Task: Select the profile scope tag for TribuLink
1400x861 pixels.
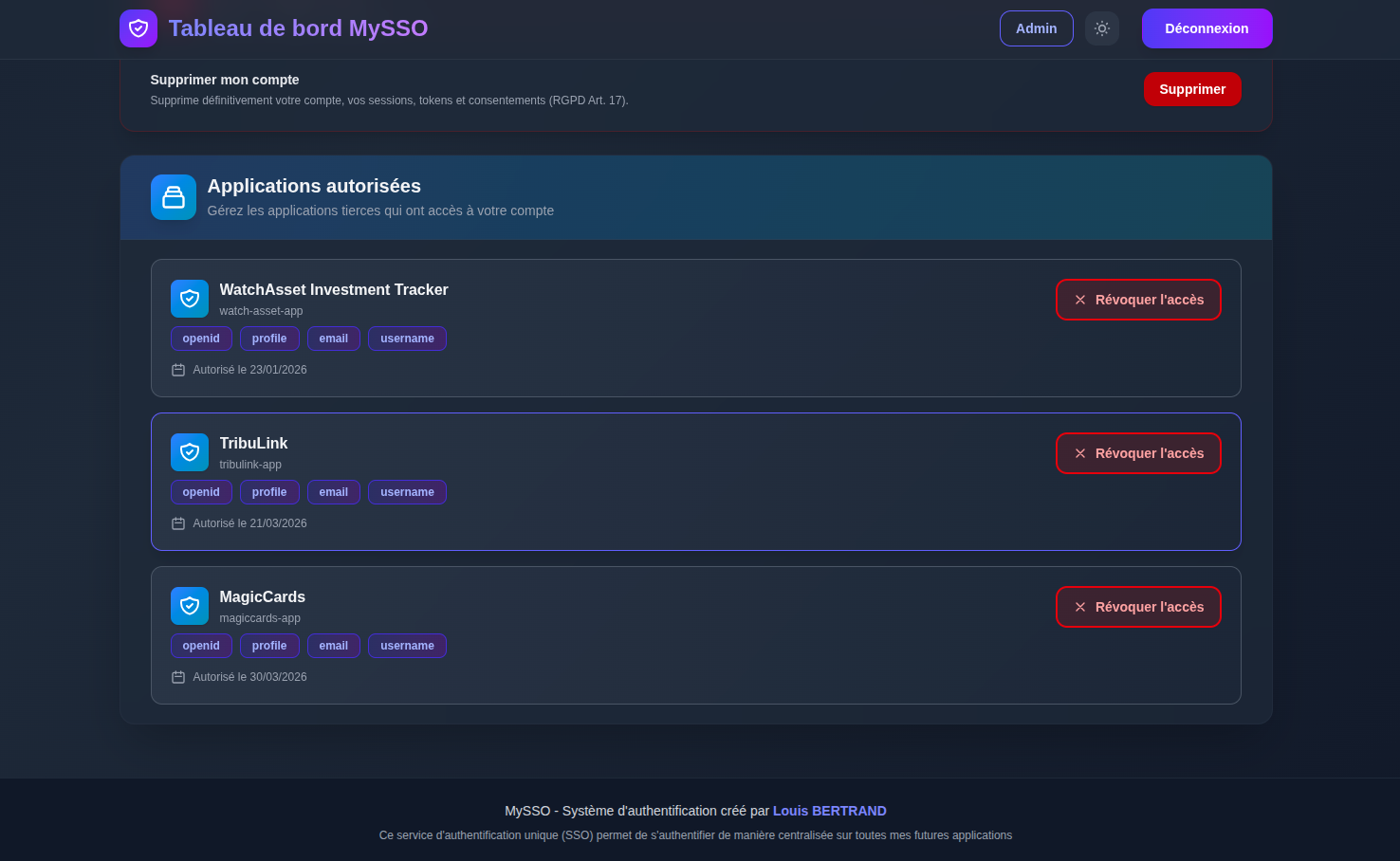Action: [x=269, y=492]
